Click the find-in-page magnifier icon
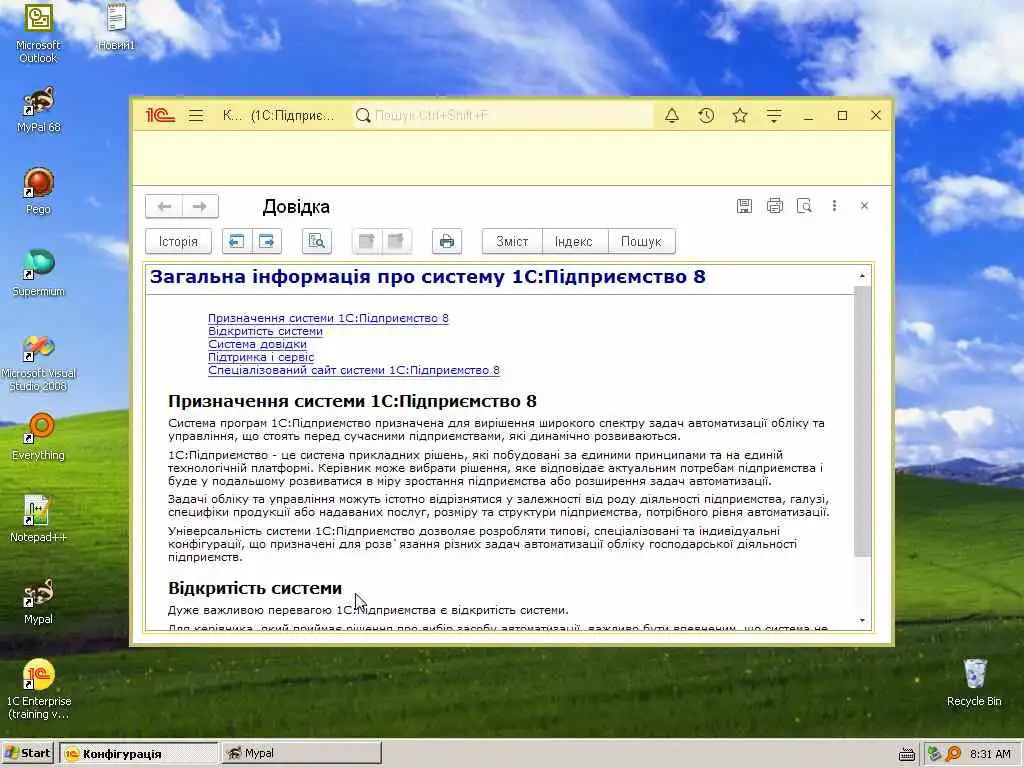 317,242
